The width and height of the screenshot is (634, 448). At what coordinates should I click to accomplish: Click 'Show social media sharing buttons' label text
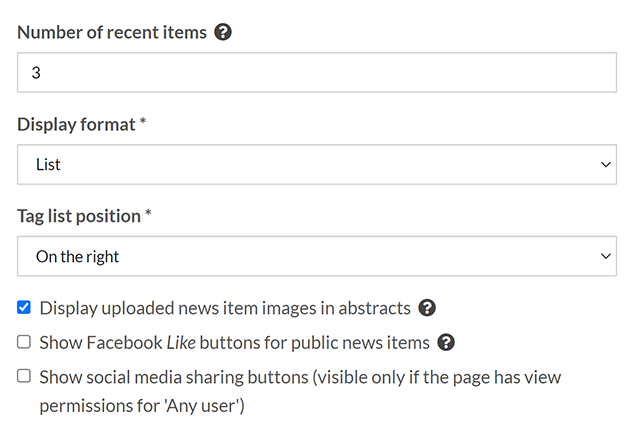300,378
